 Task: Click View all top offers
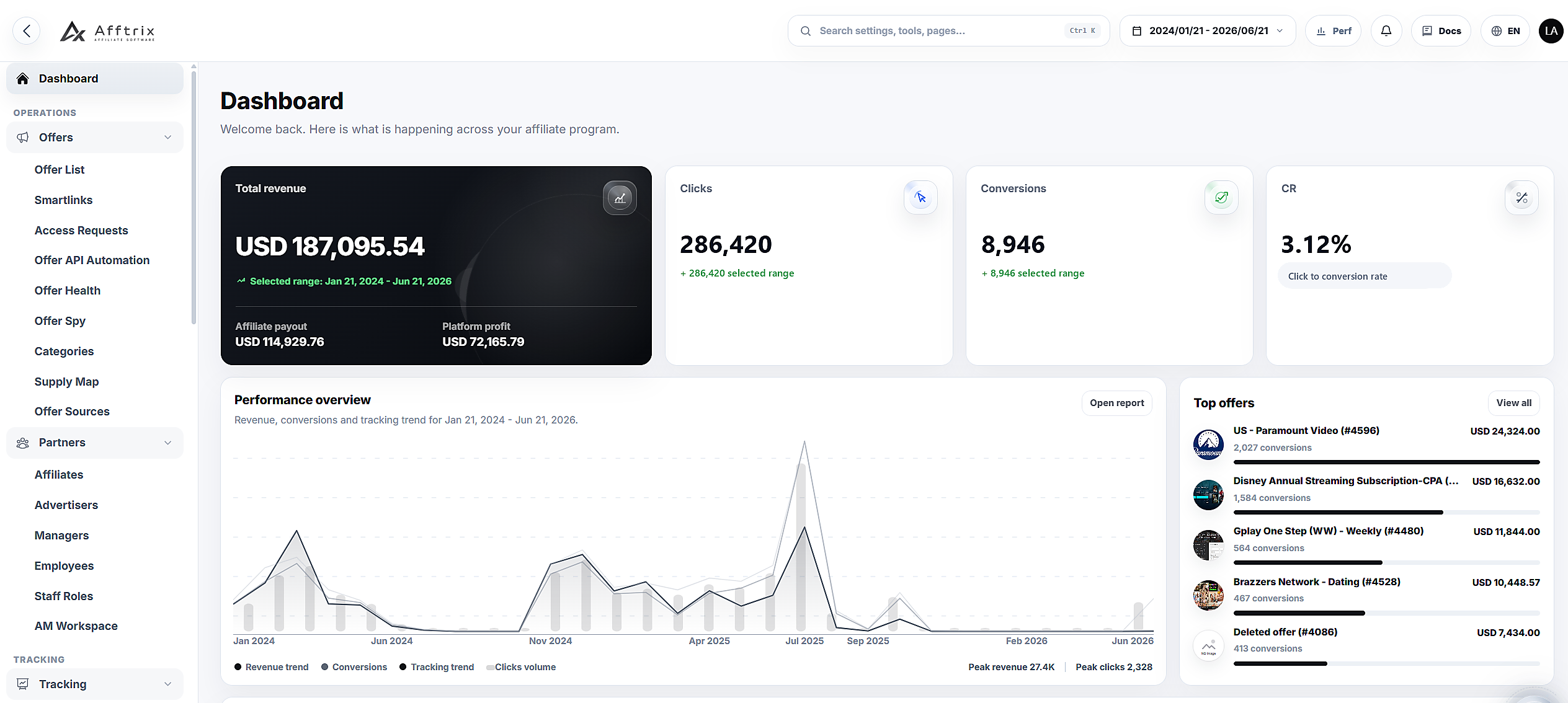[1513, 403]
